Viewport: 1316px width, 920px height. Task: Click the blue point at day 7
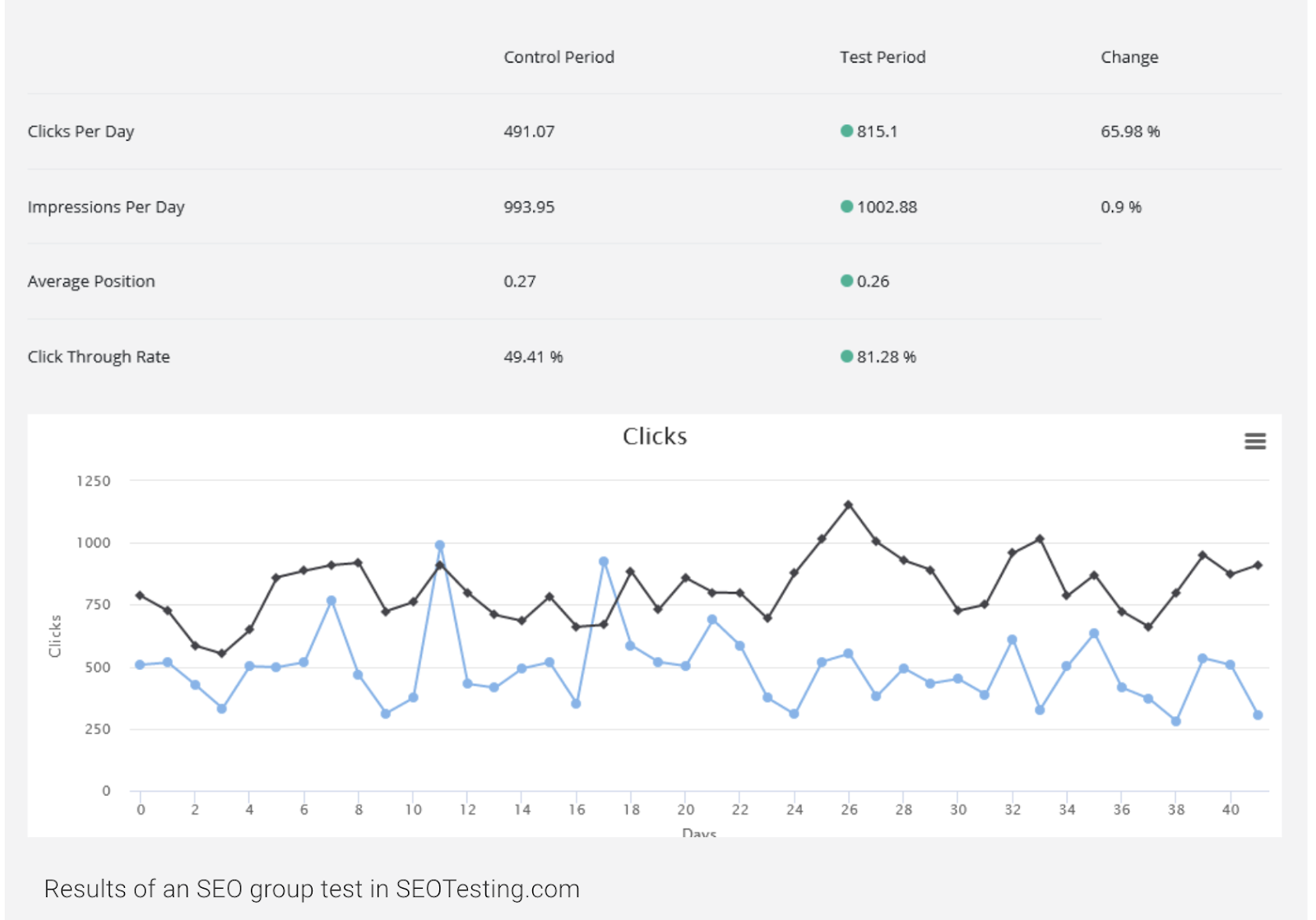point(331,601)
